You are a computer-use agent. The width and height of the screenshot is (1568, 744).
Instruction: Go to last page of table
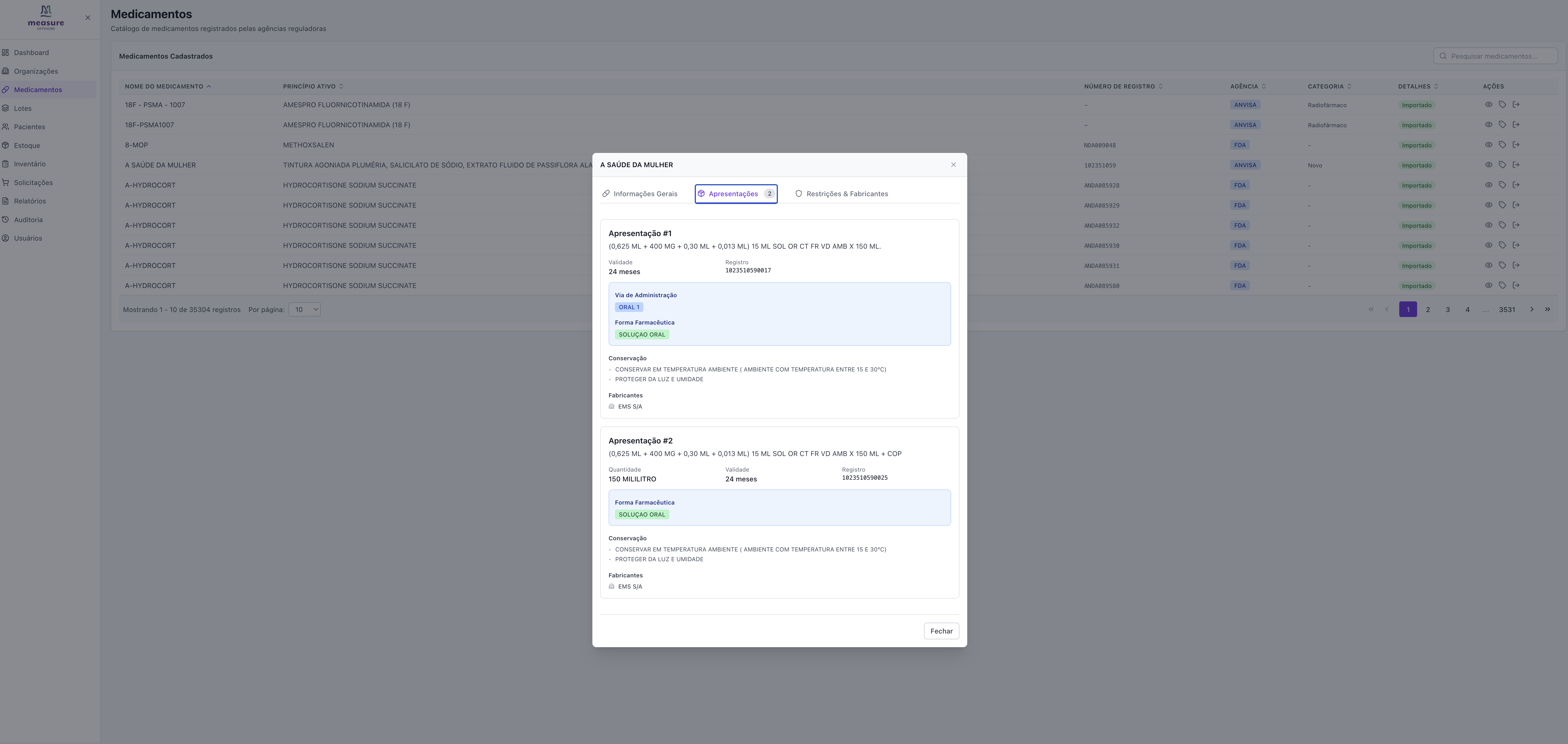click(x=1547, y=309)
